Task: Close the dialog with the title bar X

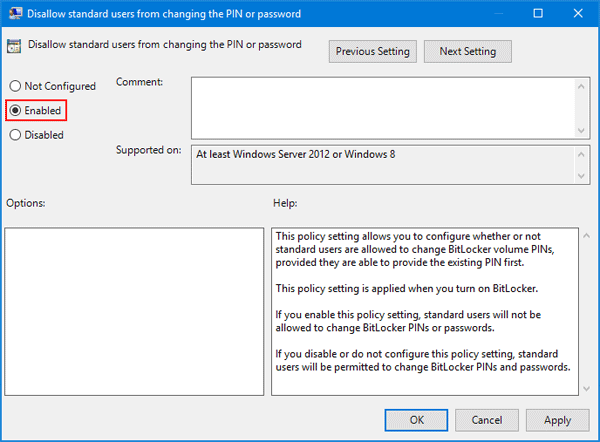Action: tap(580, 14)
